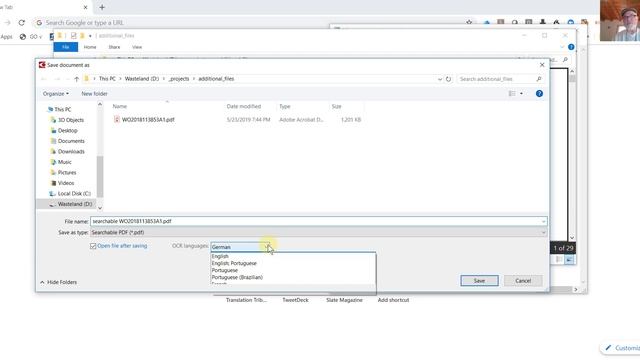The image size is (640, 360).
Task: Open TweetDeck shortcut on new tab page
Action: pyautogui.click(x=296, y=300)
